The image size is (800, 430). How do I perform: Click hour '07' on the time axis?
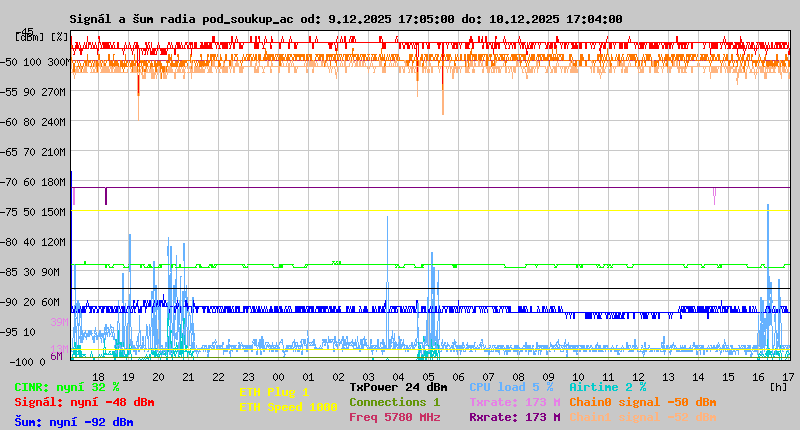click(488, 377)
